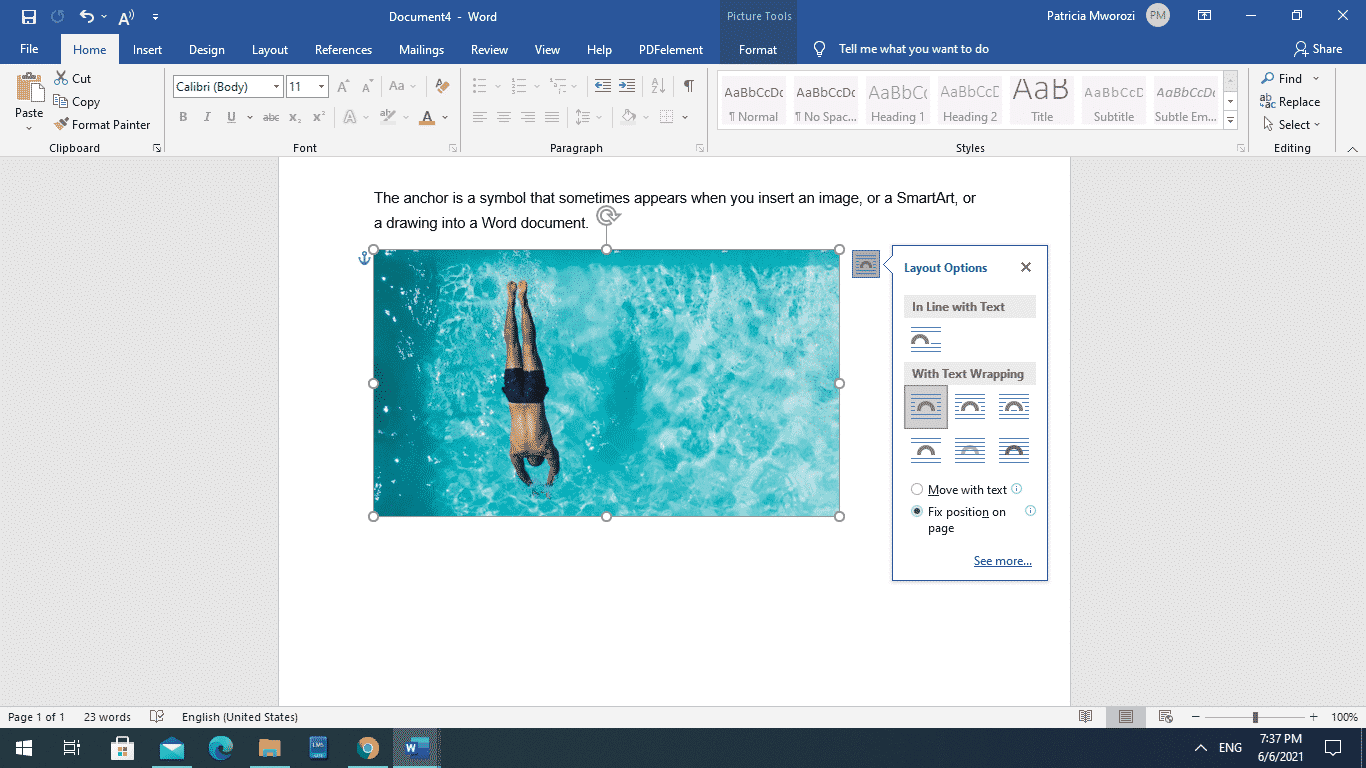Switch to the References tab
This screenshot has height=768, width=1366.
(x=343, y=48)
